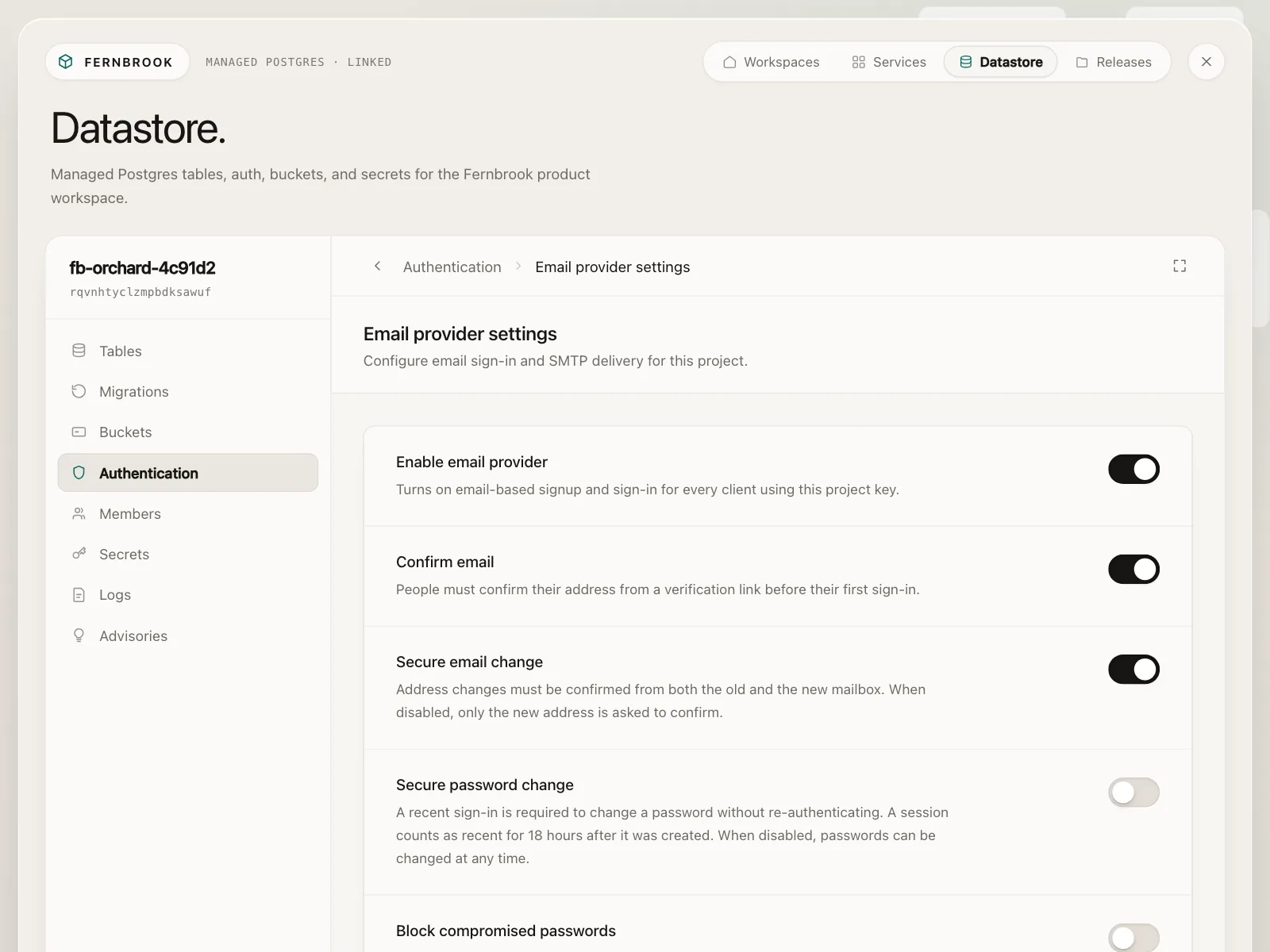The height and width of the screenshot is (952, 1270).
Task: Click the Secure password change label
Action: (x=485, y=785)
